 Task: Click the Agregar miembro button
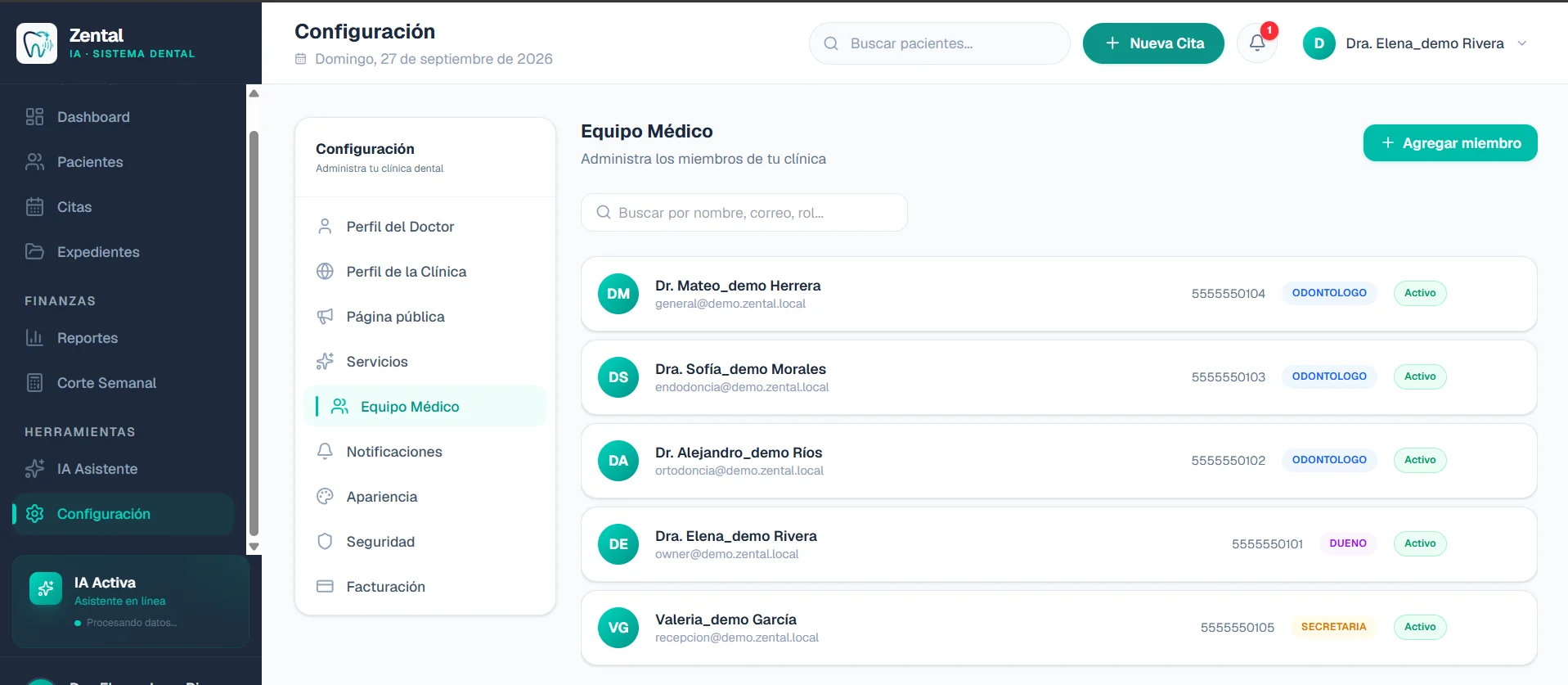(1450, 143)
